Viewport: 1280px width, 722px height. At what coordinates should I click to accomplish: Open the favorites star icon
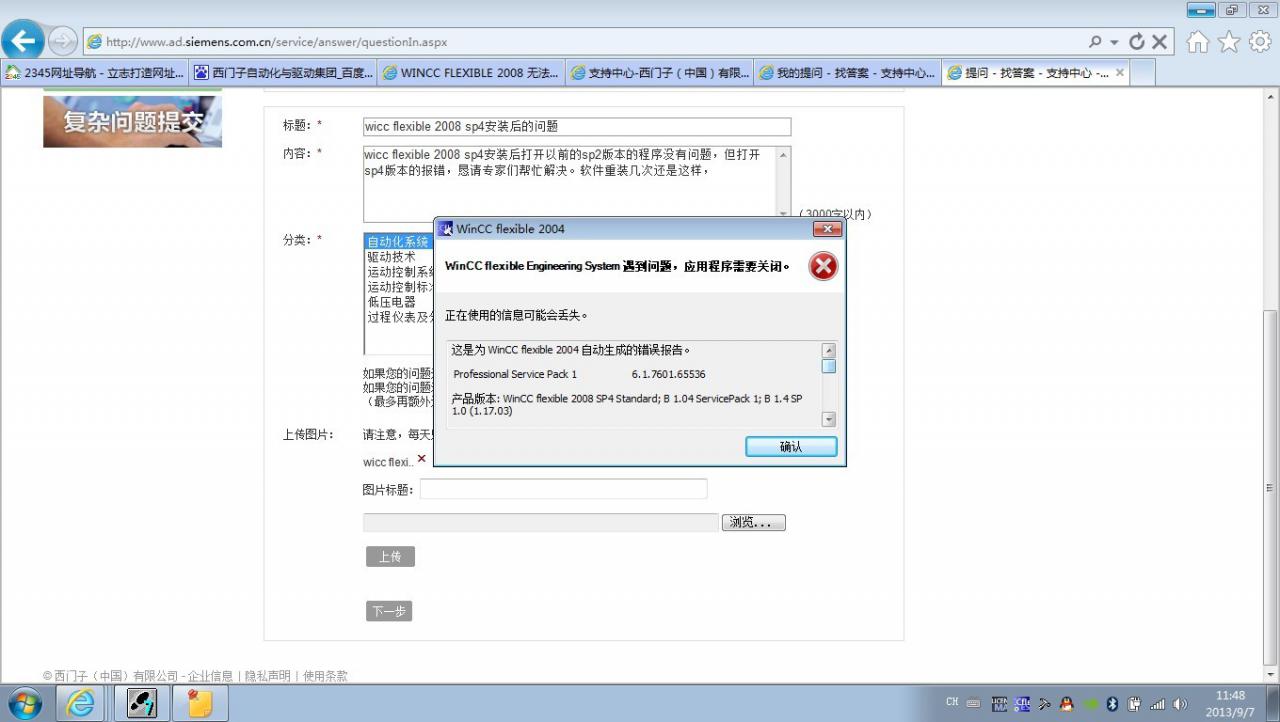[x=1229, y=42]
